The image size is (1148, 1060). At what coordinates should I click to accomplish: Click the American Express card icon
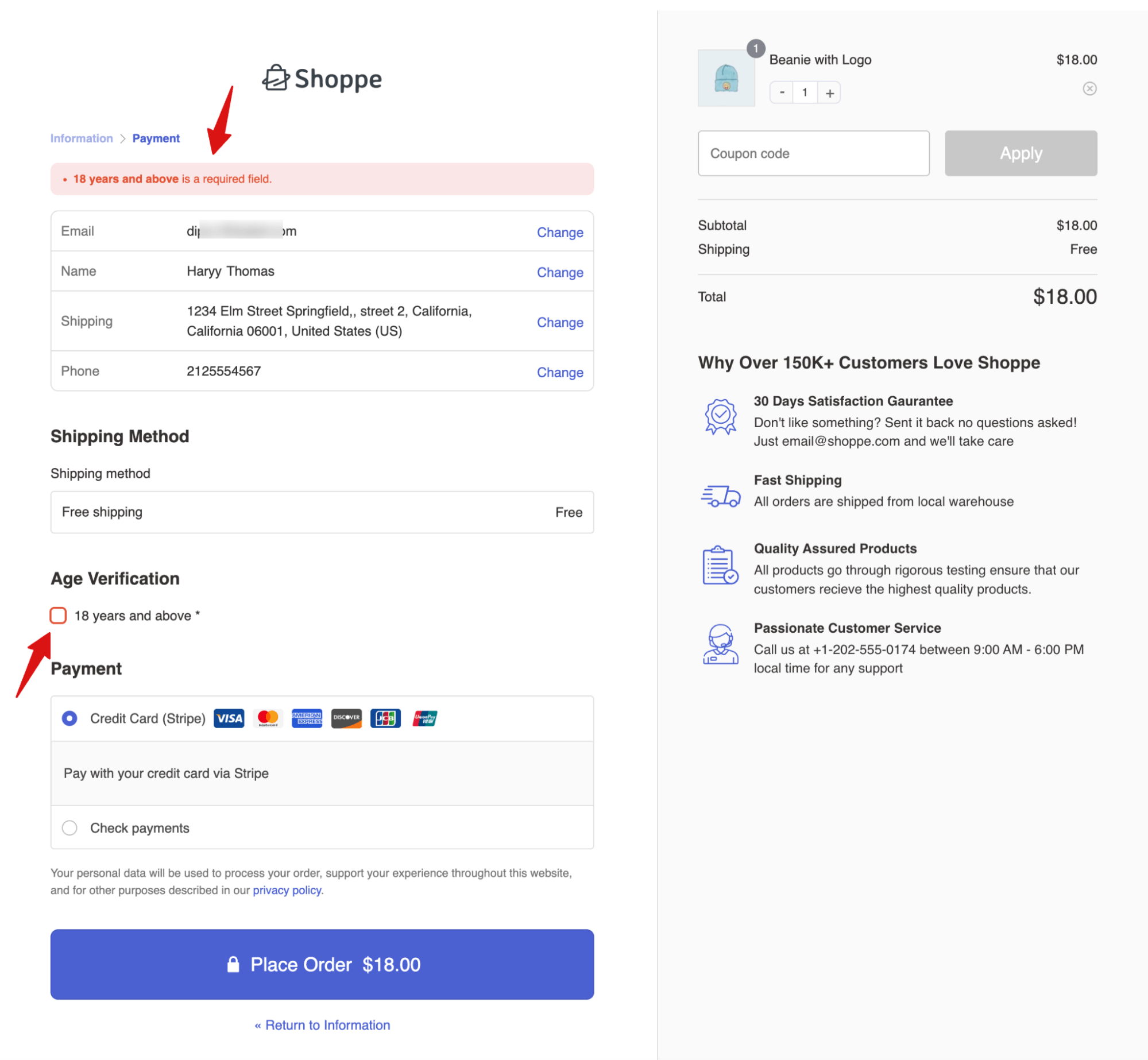[x=307, y=718]
